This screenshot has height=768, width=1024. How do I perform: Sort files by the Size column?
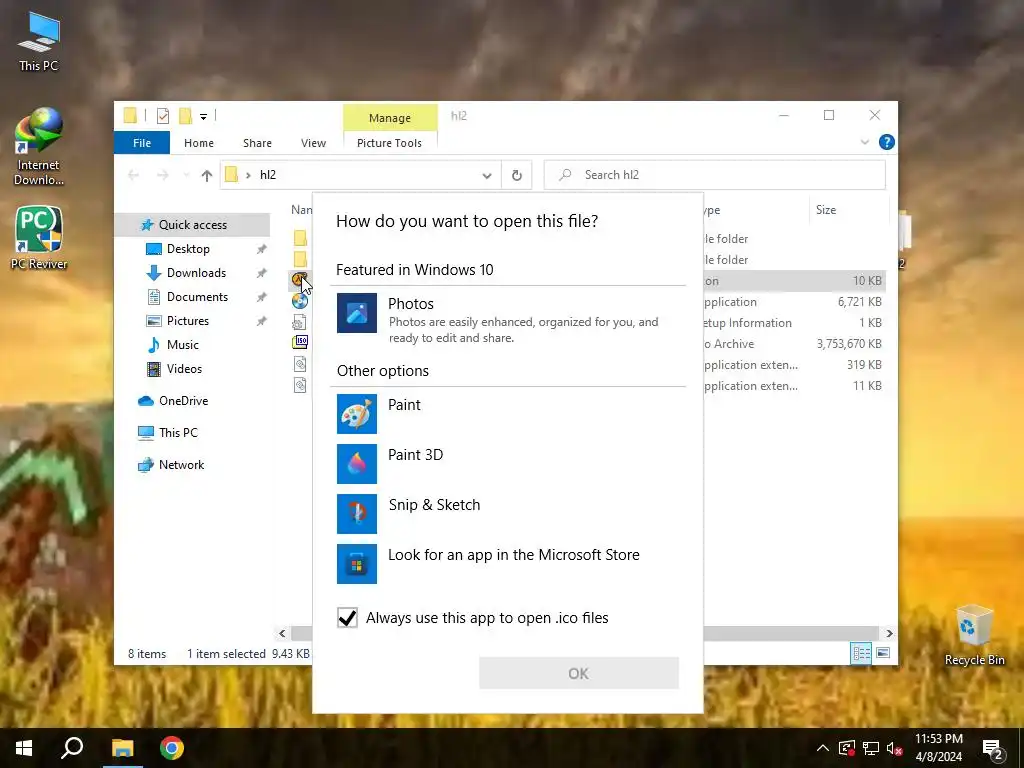coord(825,210)
